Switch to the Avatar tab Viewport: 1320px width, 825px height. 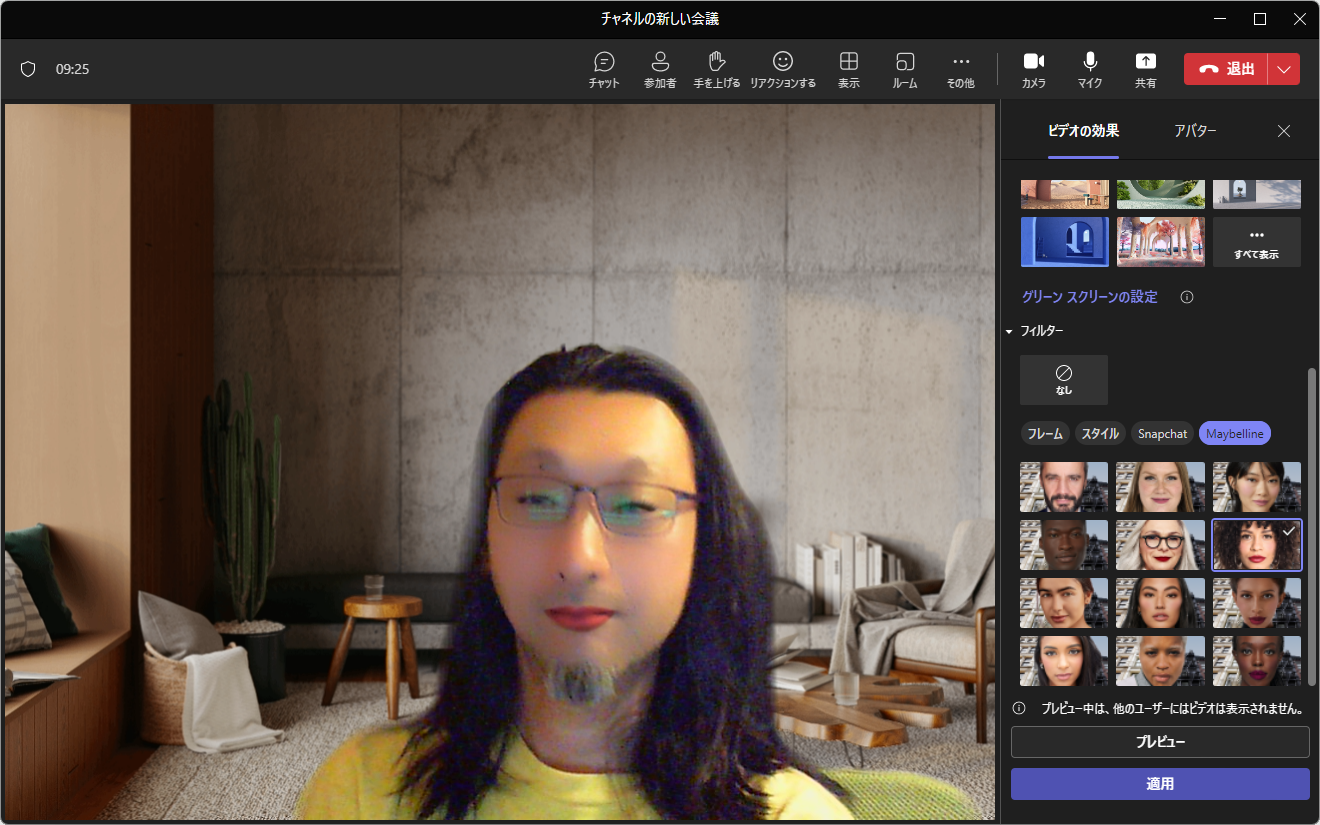tap(1194, 131)
